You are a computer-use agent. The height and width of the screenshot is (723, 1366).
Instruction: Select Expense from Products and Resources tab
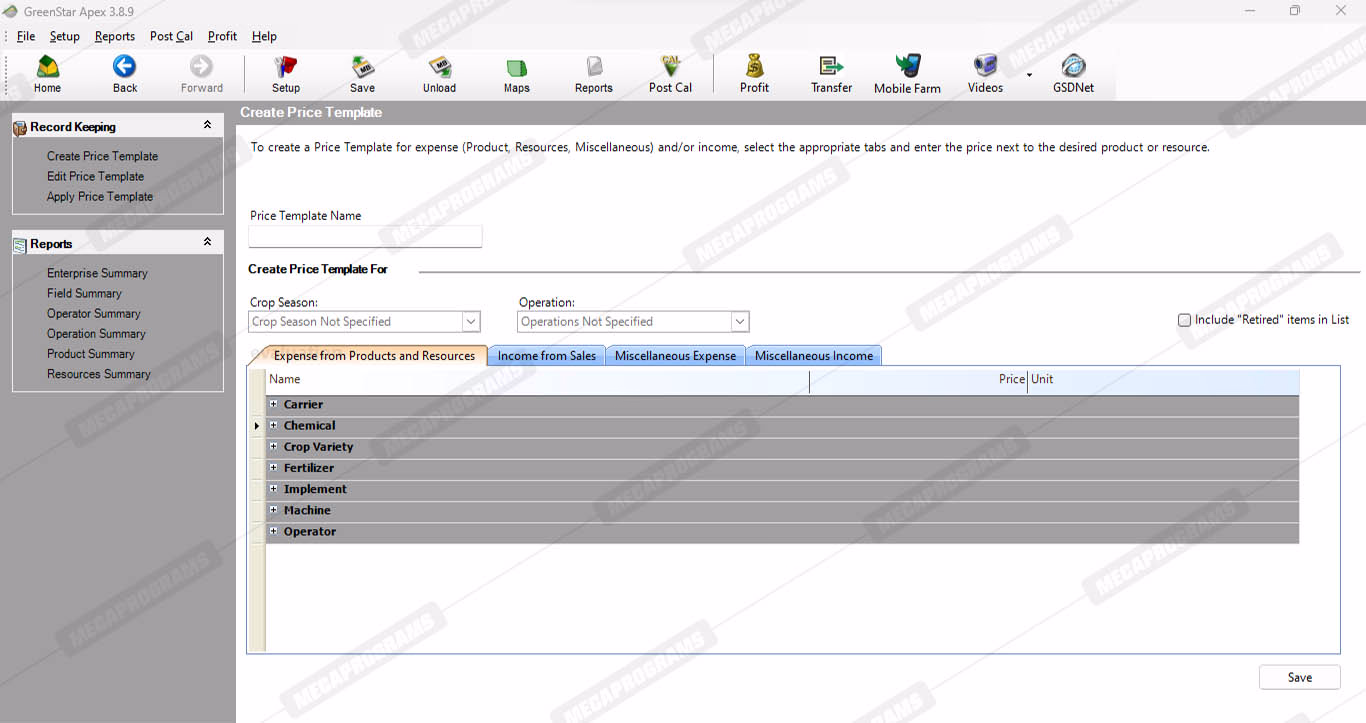[374, 356]
